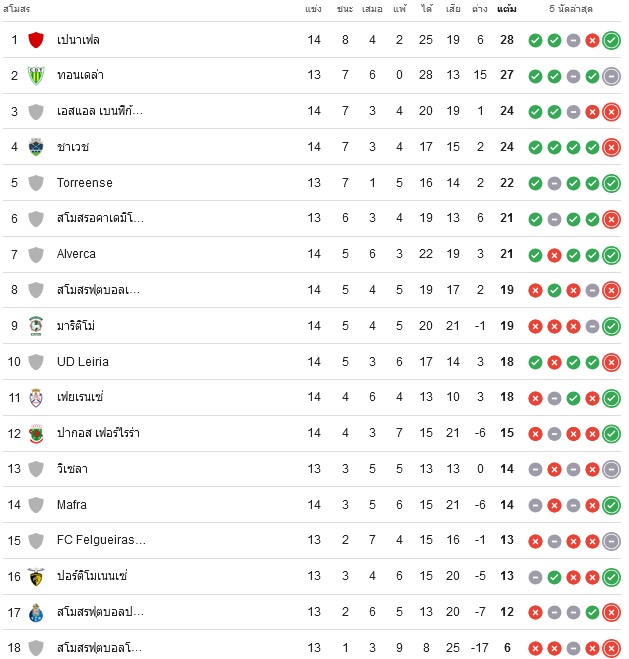Screen dimensions: 629x659
Task: Click the placeholder shield crest beside Alverca
Action: click(36, 255)
